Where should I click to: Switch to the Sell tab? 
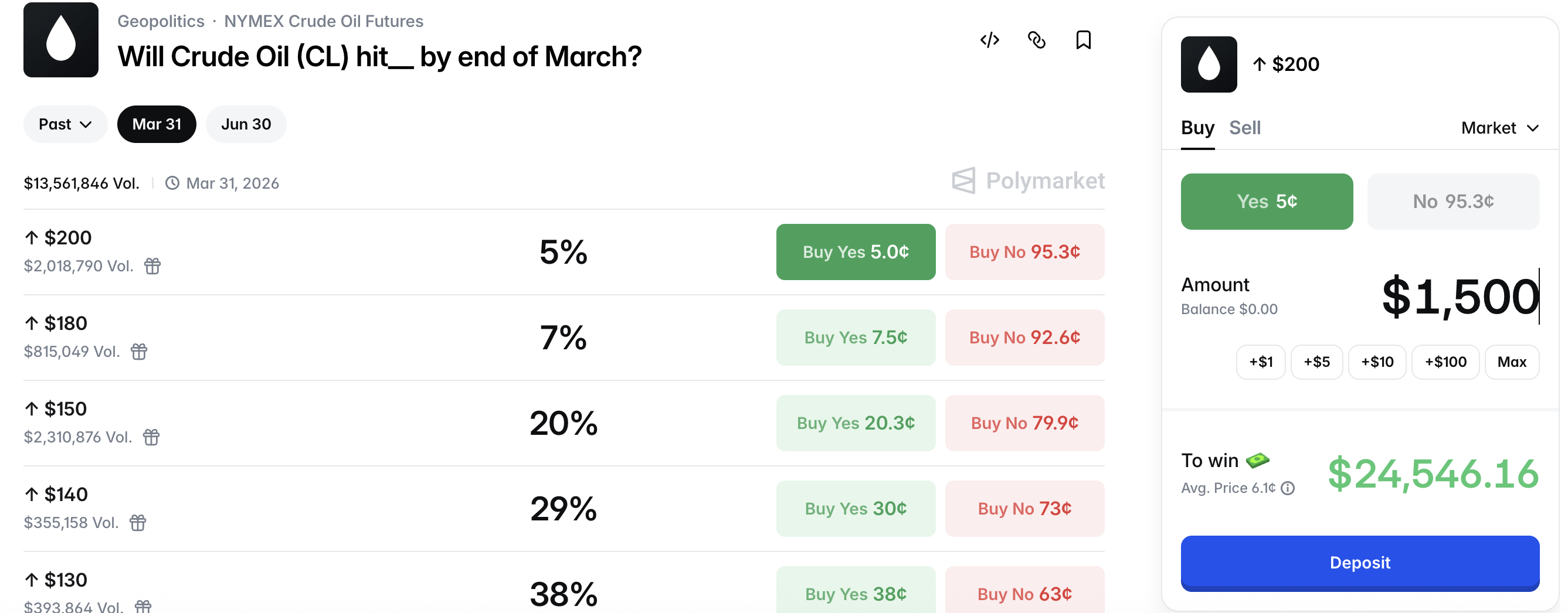click(1244, 128)
